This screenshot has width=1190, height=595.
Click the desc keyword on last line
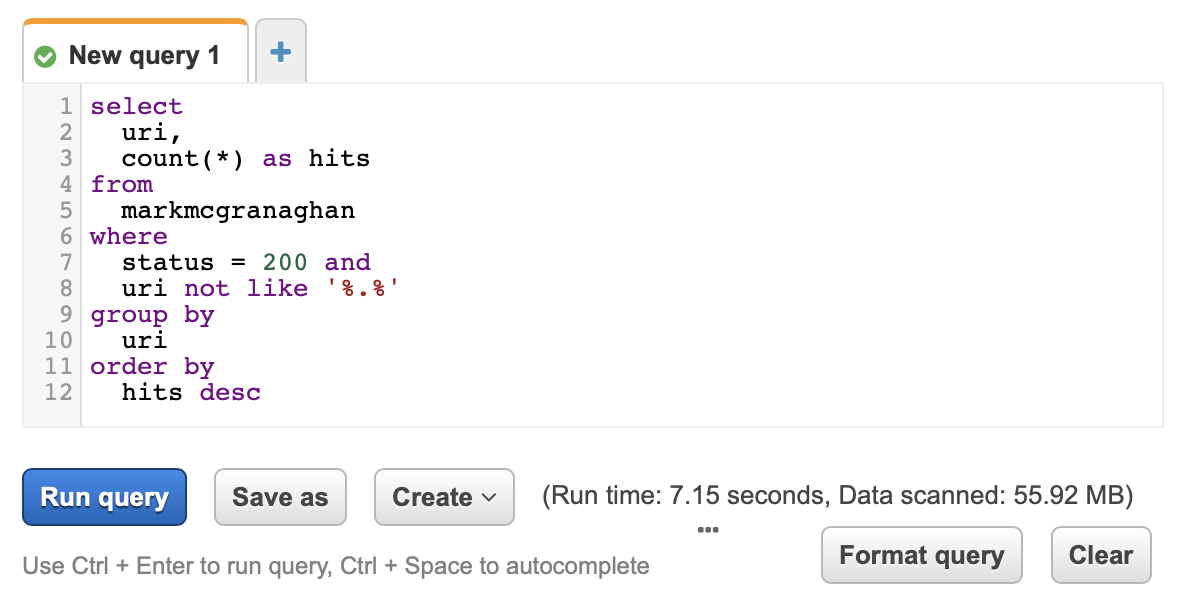(x=230, y=392)
